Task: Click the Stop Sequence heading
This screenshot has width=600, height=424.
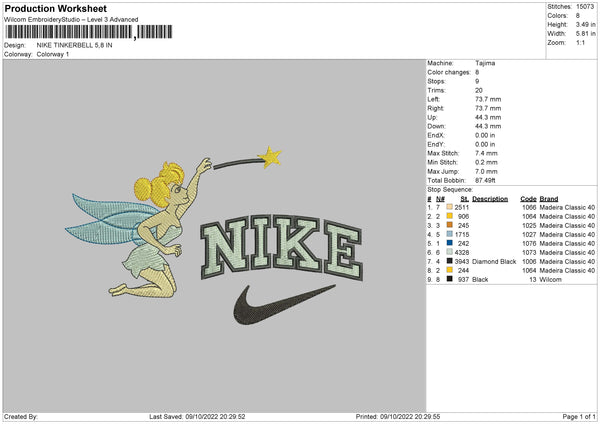Action: [x=450, y=190]
